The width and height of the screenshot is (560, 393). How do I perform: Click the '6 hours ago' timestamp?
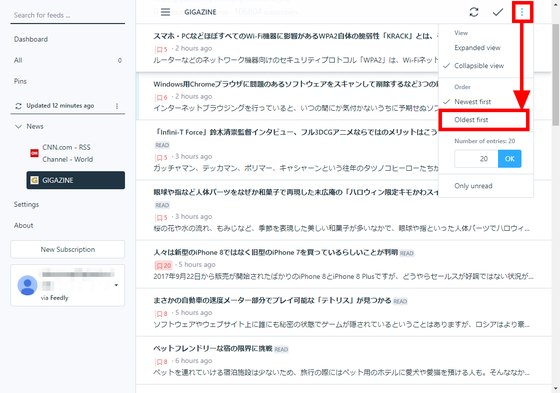(x=193, y=361)
